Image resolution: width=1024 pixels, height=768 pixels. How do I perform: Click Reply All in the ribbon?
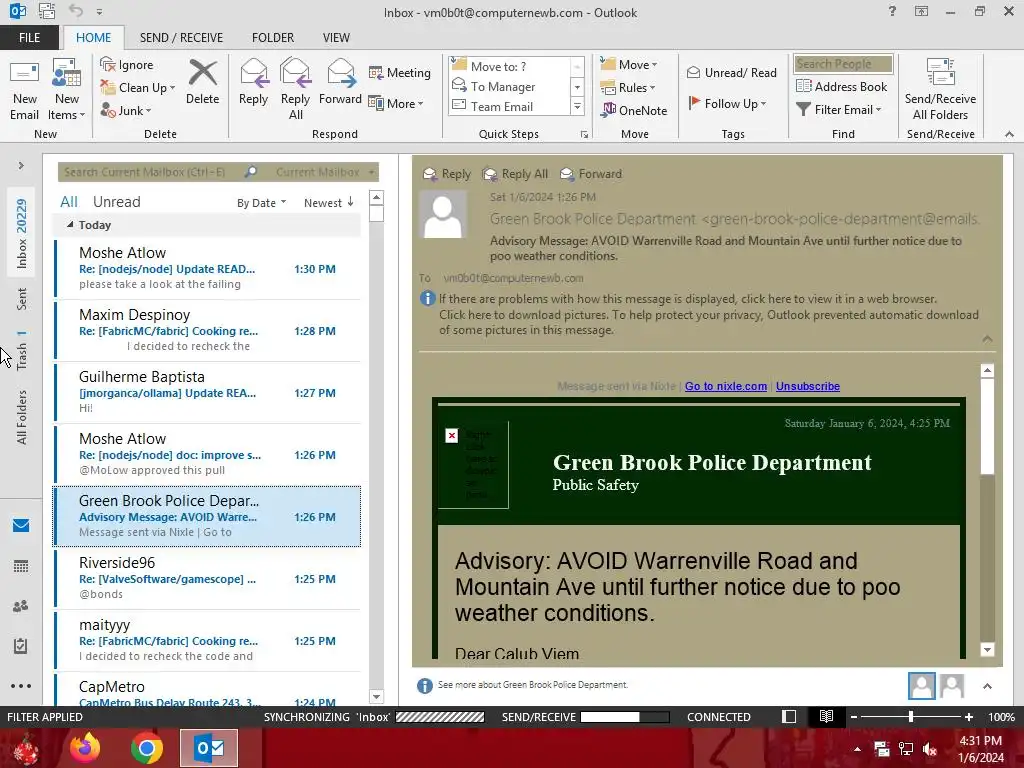point(295,90)
